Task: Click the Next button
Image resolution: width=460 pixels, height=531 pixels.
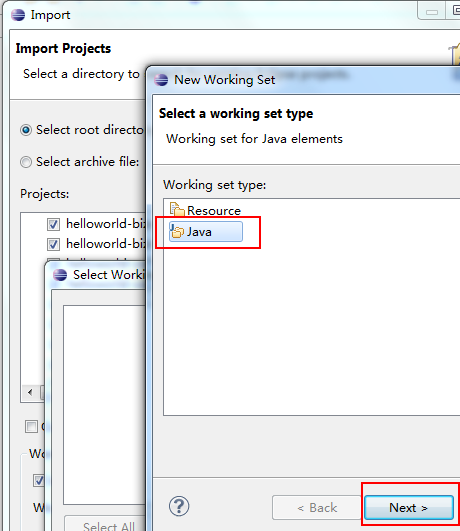Action: tap(409, 507)
